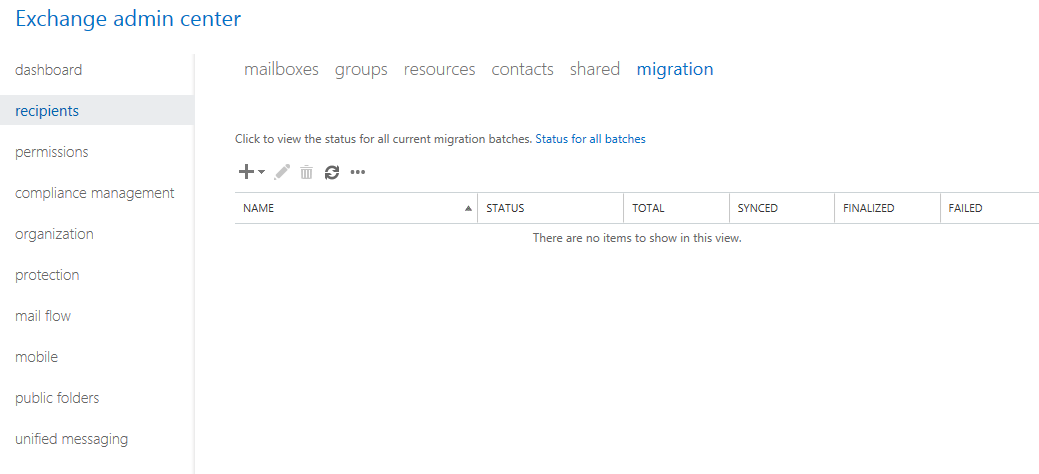Screen dimensions: 1039x474
Task: Click the FINALIZED column header
Action: coord(887,208)
